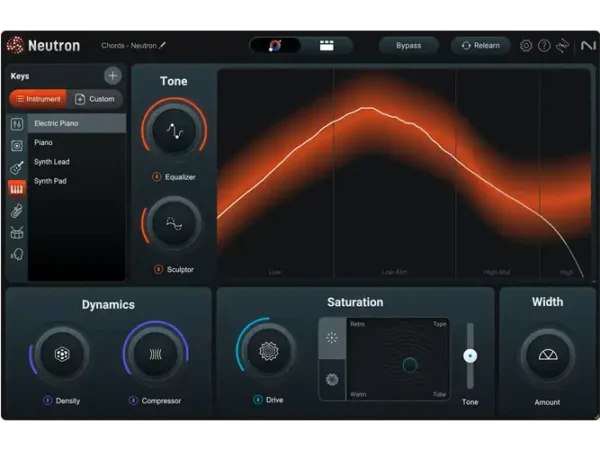Image resolution: width=600 pixels, height=450 pixels.
Task: Edit preset name with pencil icon
Action: (163, 46)
